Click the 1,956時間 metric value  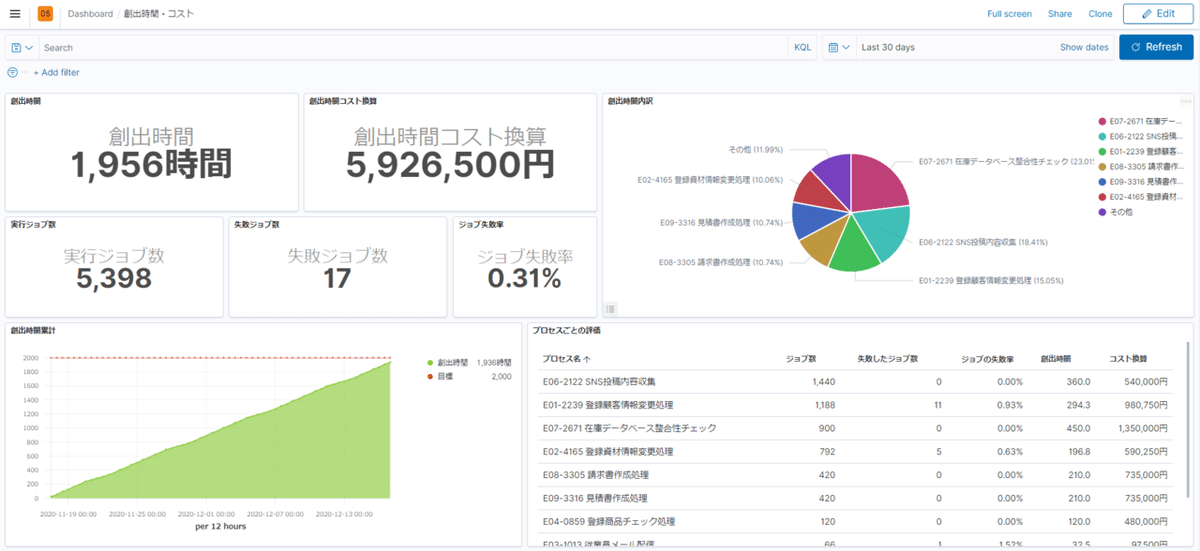pyautogui.click(x=152, y=166)
